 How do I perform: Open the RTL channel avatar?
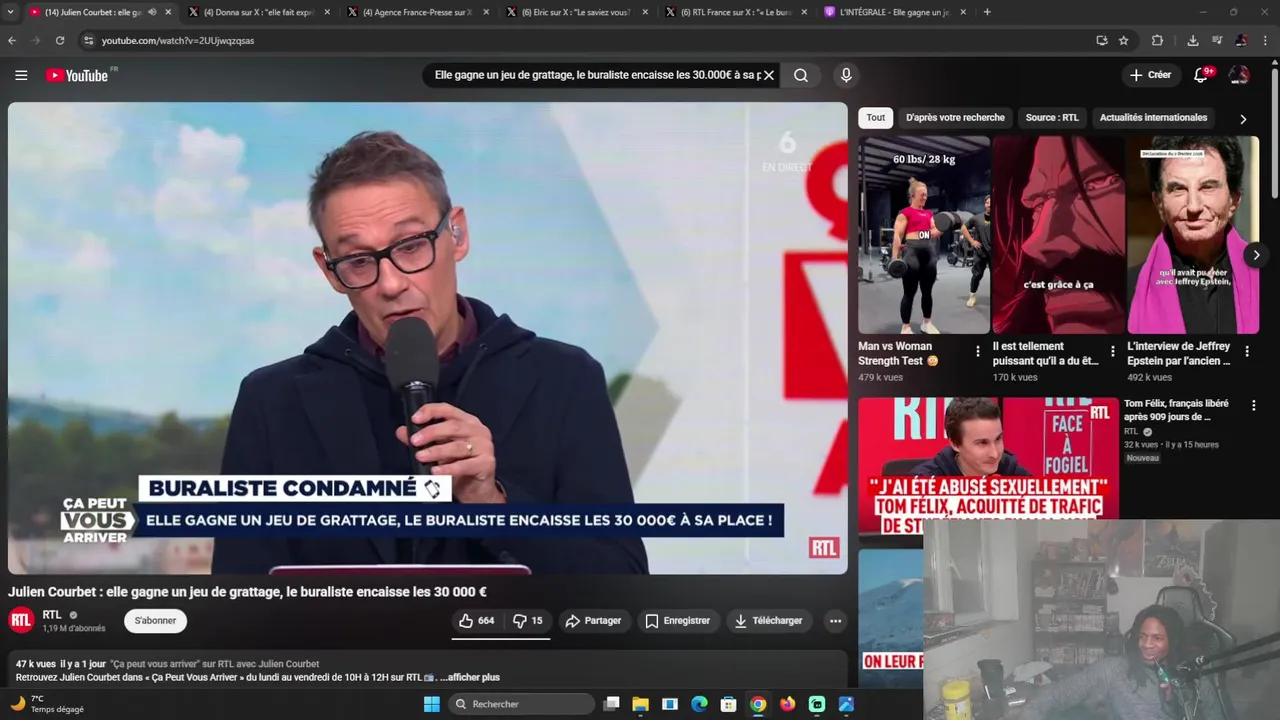coord(21,620)
